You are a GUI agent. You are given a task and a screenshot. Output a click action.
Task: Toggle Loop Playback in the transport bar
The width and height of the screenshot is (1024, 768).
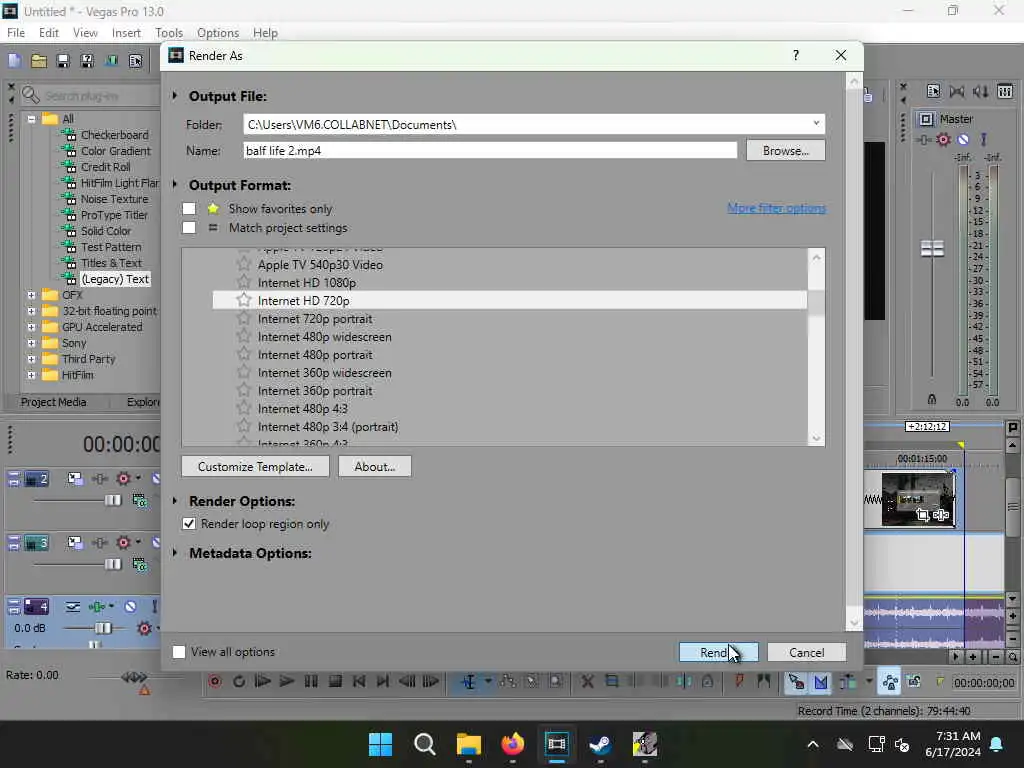tap(239, 682)
